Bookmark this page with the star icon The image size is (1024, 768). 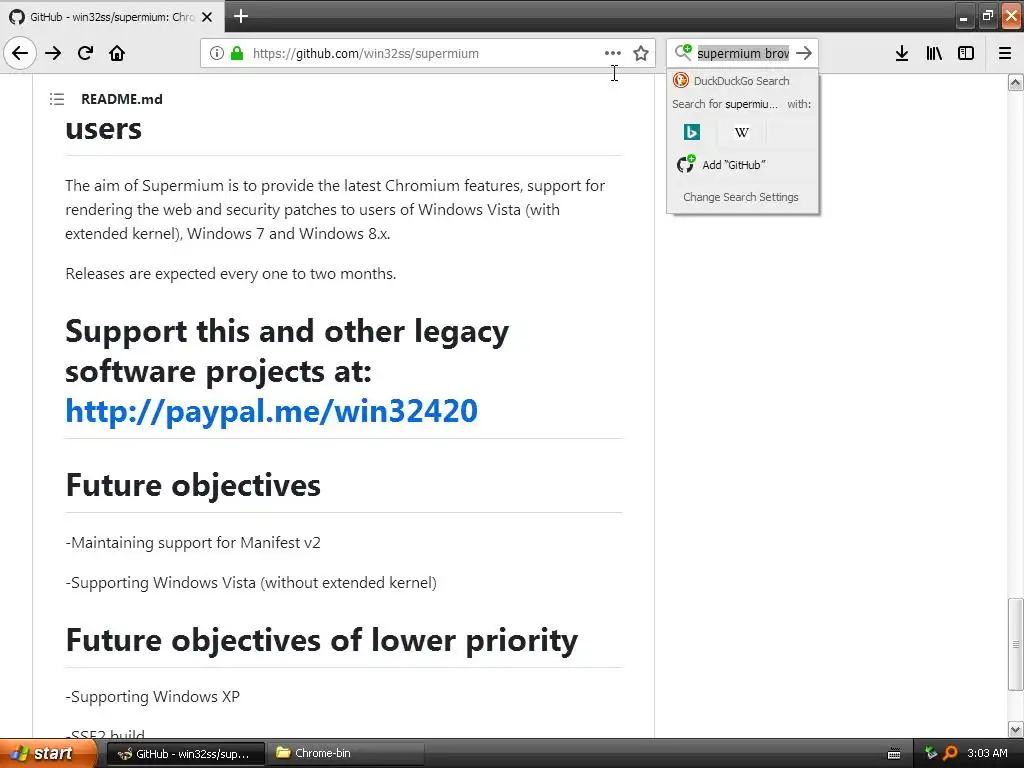pos(641,54)
